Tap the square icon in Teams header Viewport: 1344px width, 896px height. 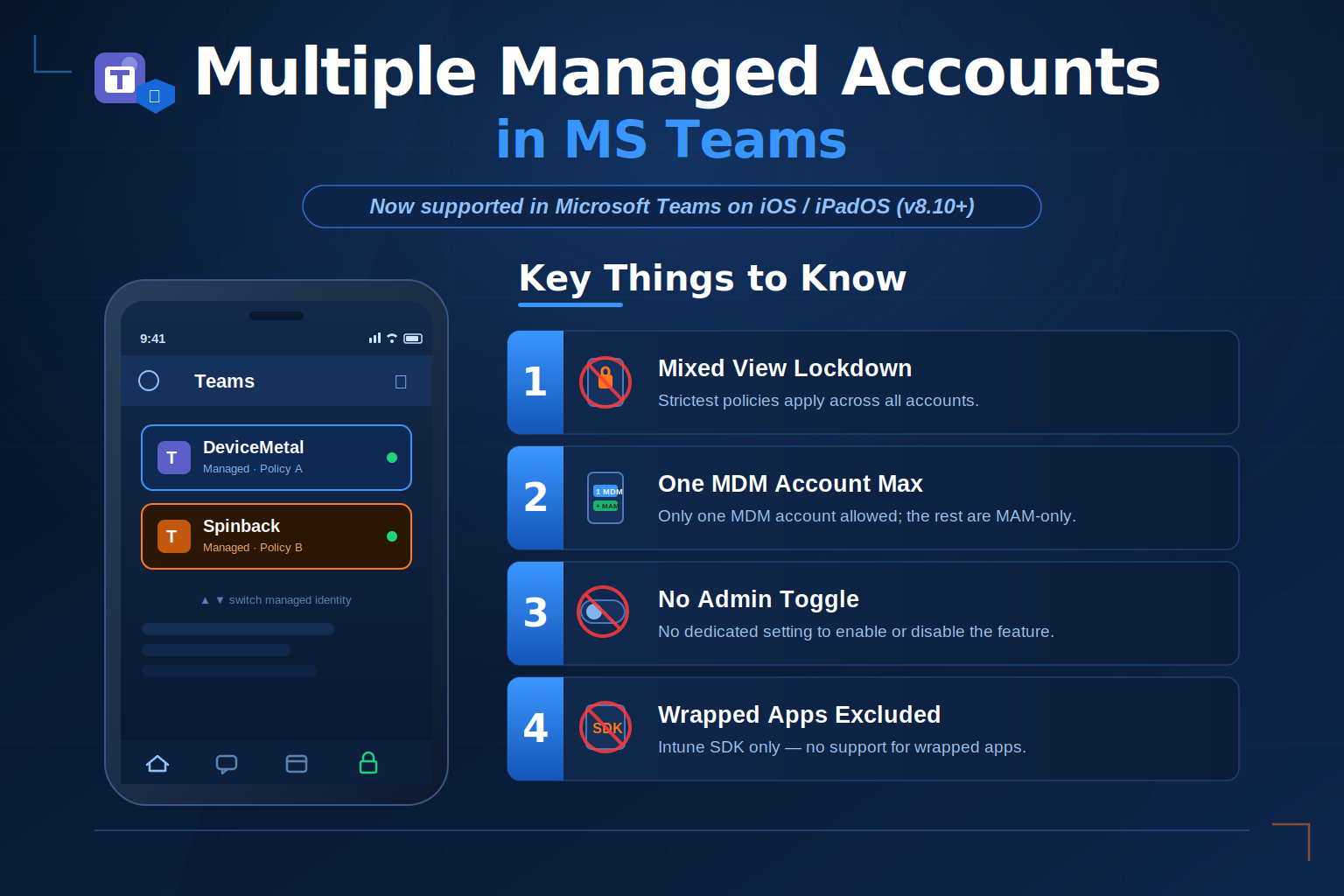pyautogui.click(x=401, y=381)
